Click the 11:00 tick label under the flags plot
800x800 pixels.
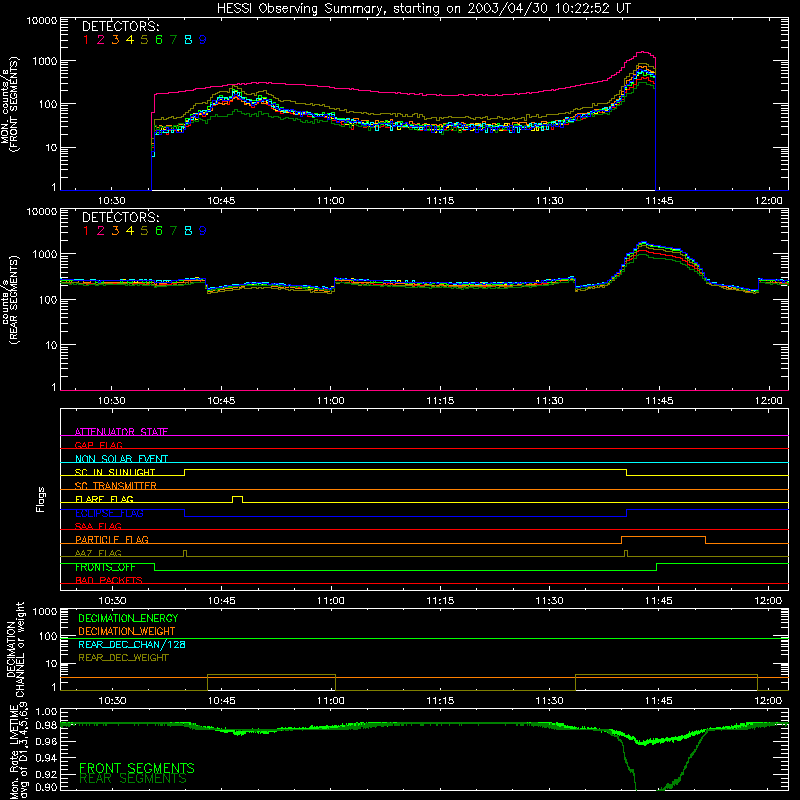331,601
